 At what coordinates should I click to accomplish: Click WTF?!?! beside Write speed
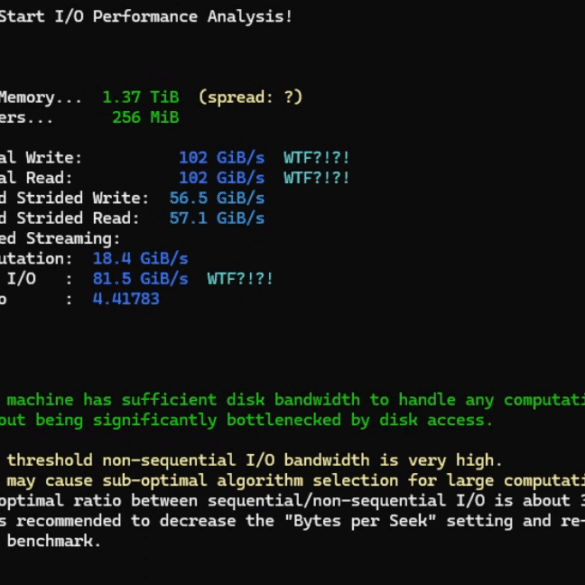[x=316, y=158]
